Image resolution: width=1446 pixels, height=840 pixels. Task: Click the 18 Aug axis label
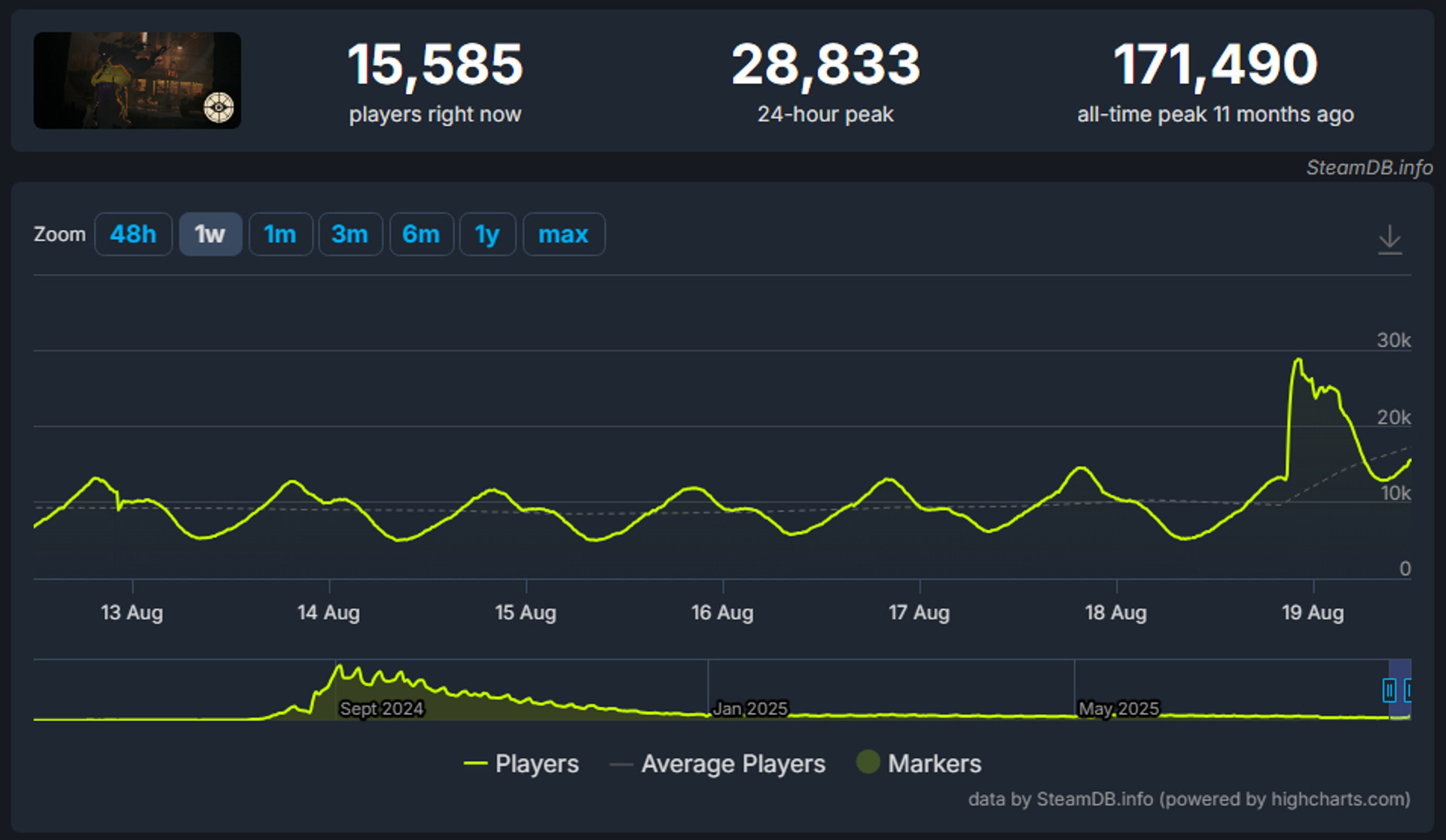[1116, 613]
